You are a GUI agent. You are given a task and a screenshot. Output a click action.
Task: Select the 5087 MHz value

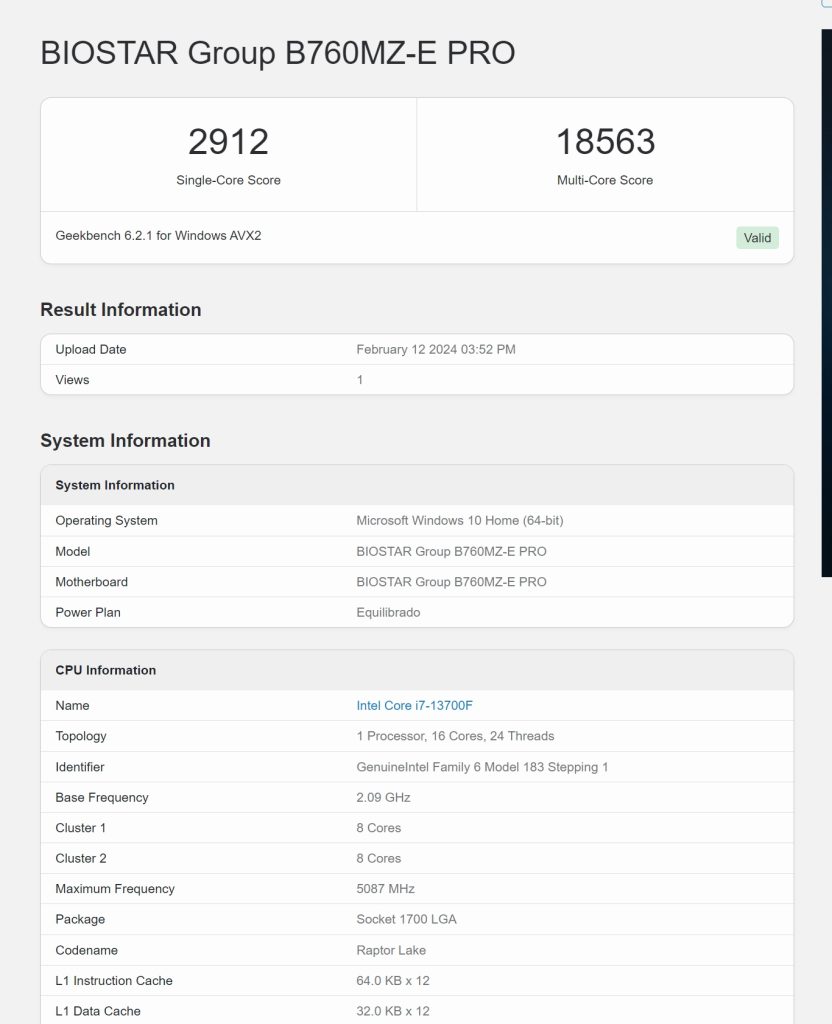pyautogui.click(x=385, y=889)
